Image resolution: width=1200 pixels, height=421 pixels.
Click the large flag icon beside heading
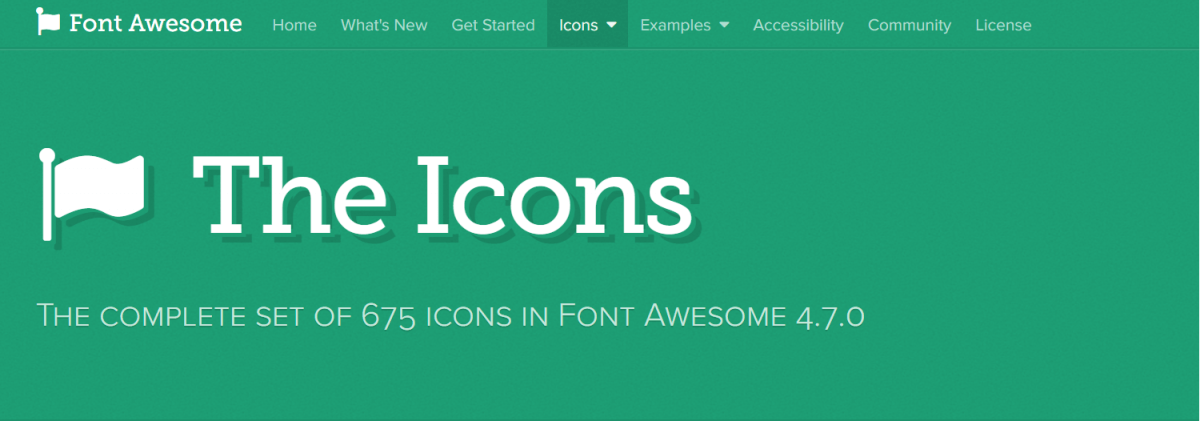pyautogui.click(x=91, y=195)
